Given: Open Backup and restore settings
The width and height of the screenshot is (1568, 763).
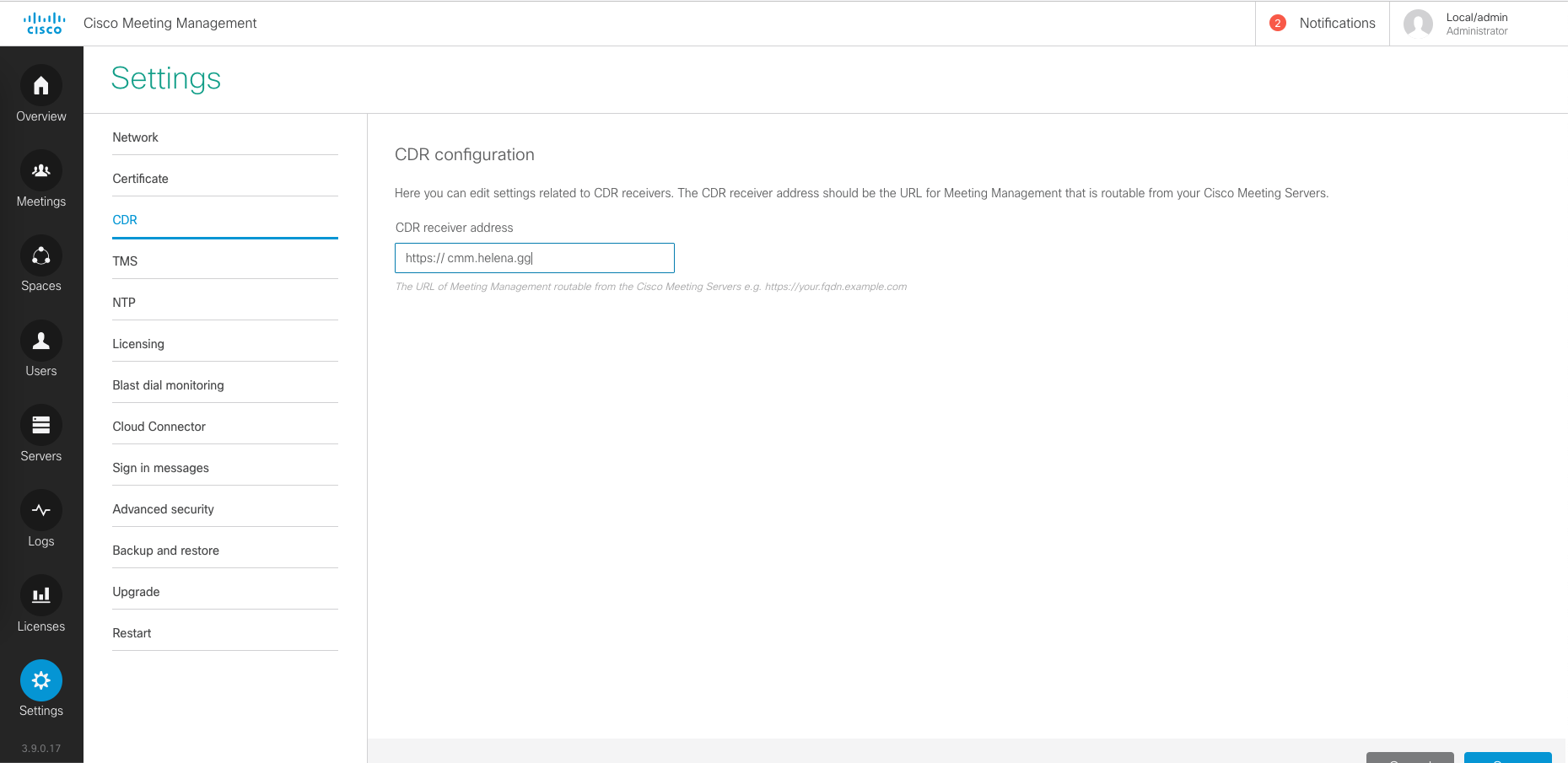Looking at the screenshot, I should coord(165,551).
